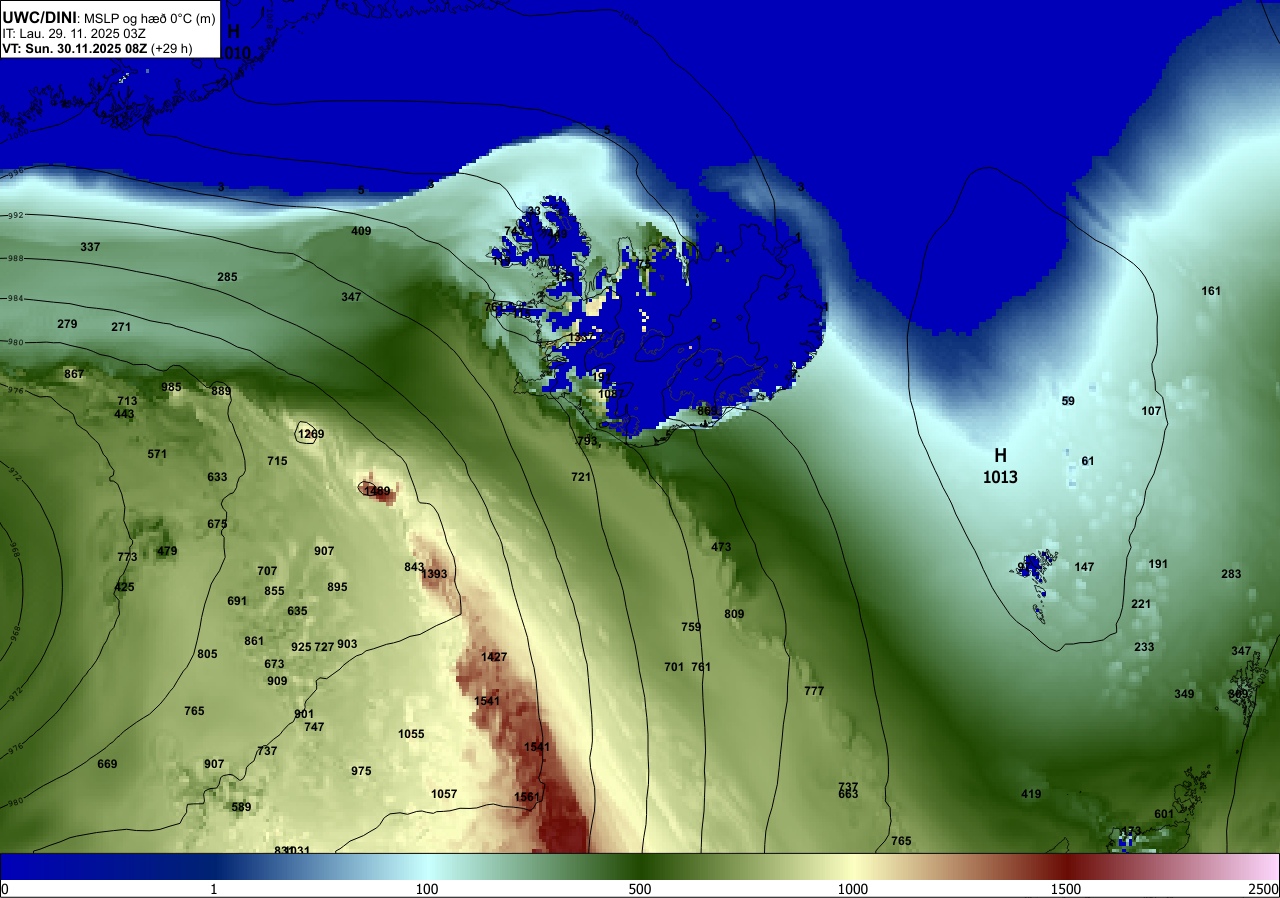Click the 805 height value
The image size is (1280, 898).
pos(207,654)
